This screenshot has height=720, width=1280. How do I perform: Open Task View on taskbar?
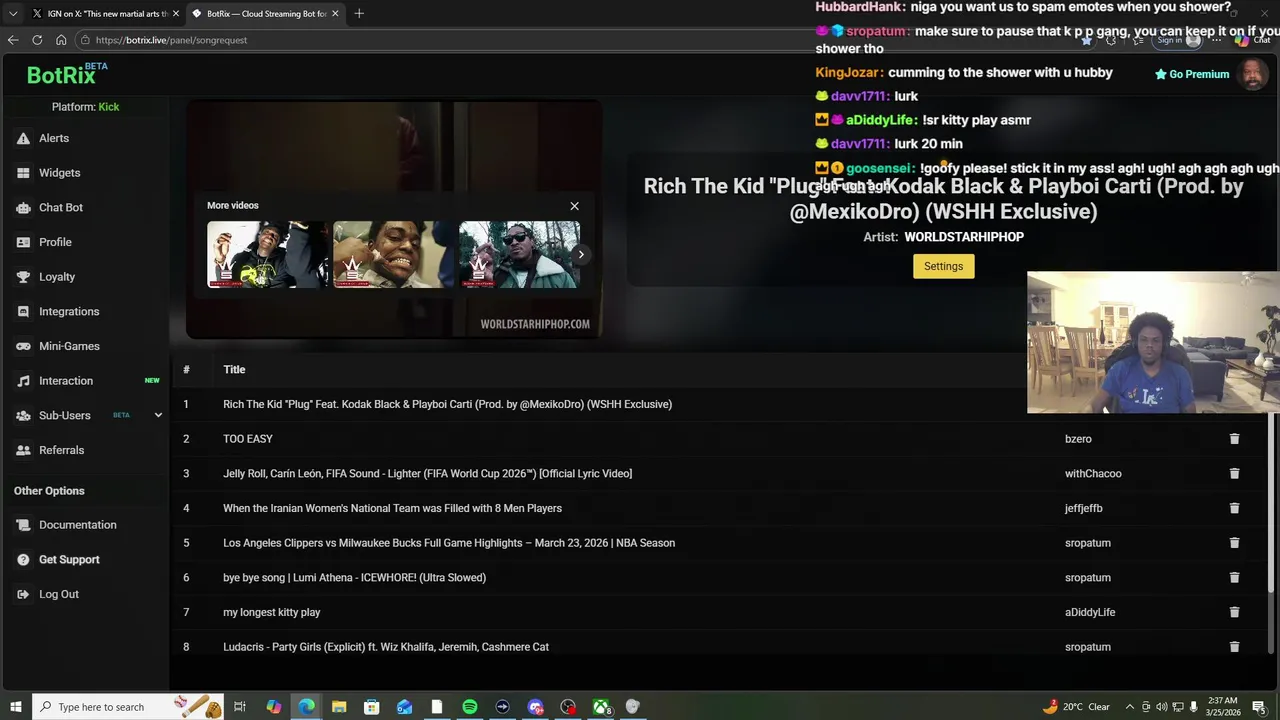[240, 707]
